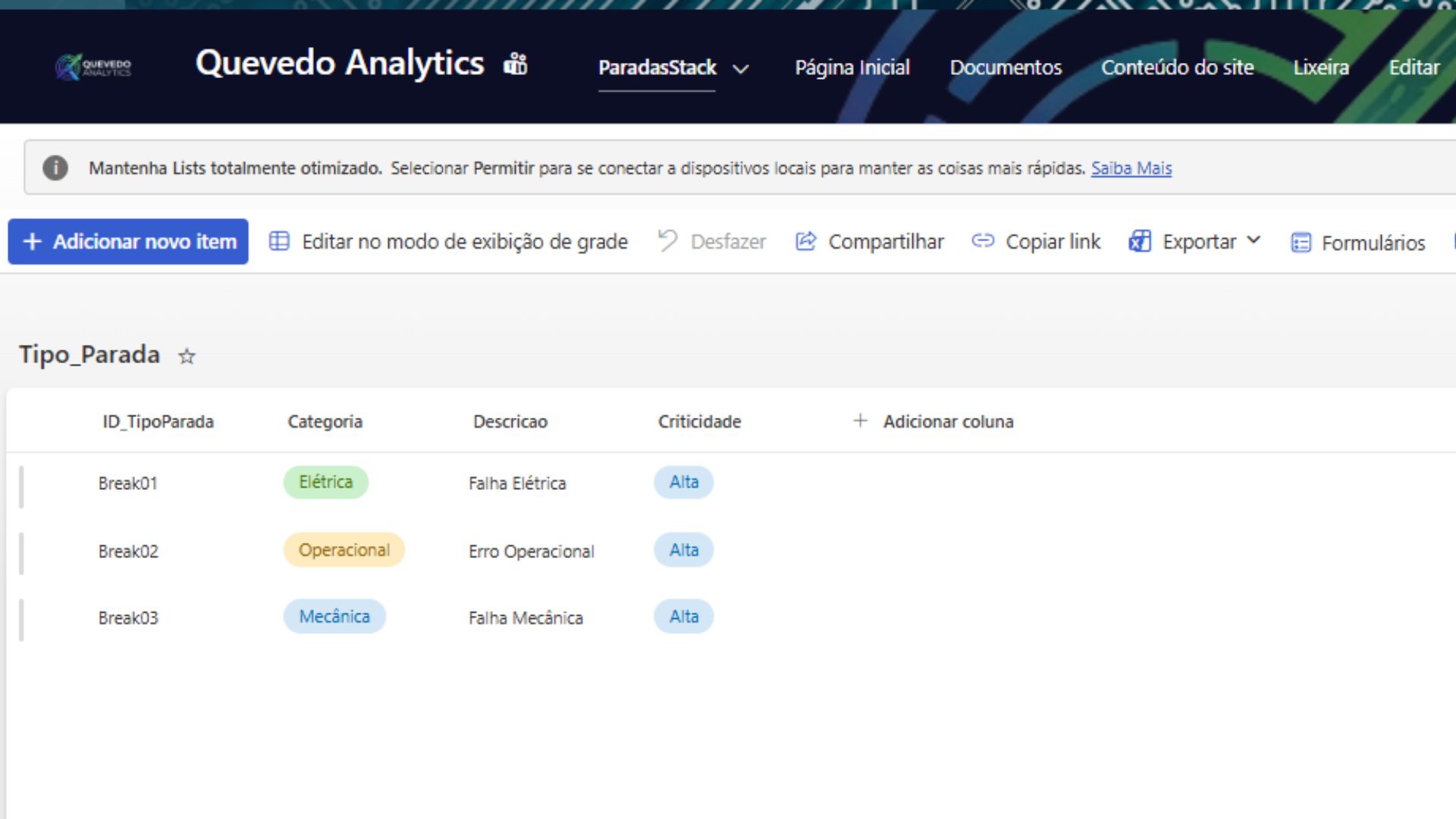Screen dimensions: 1456x819
Task: Go to Documentos in the navigation
Action: [1006, 67]
